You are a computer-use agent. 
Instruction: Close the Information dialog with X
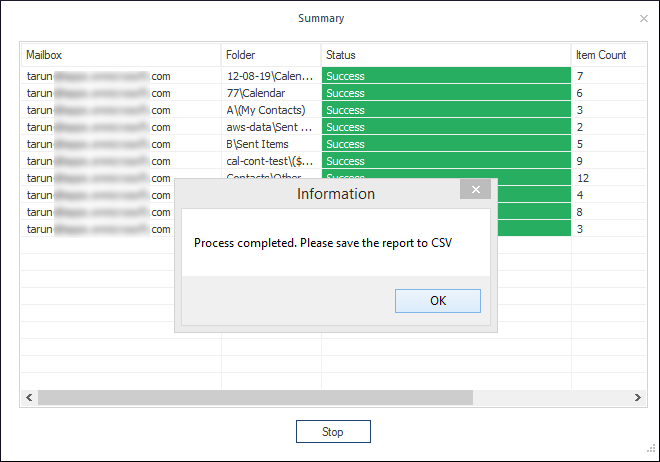(476, 189)
